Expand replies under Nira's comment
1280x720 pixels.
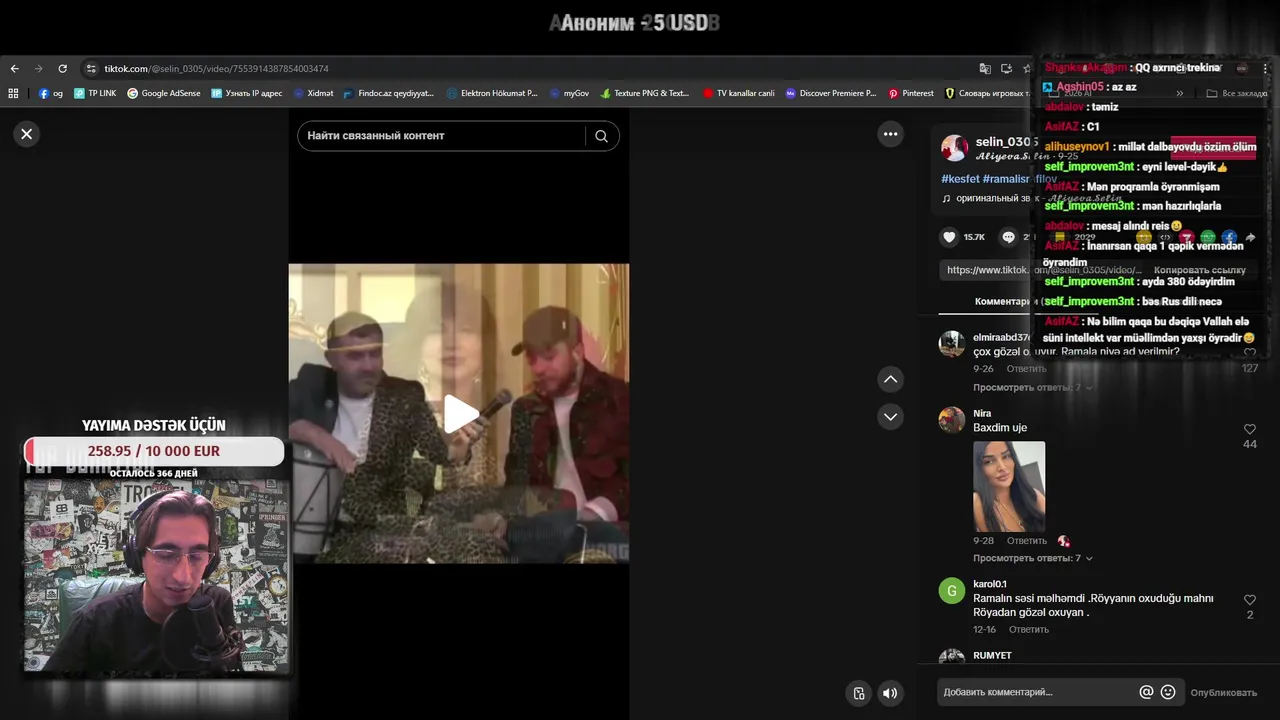point(1033,558)
